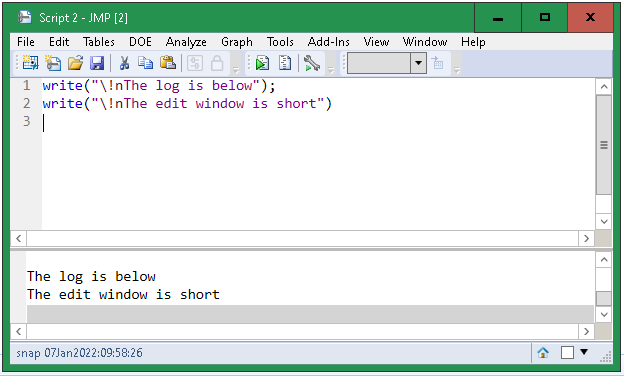Click the status bar text 'snap 07Jan2022:09:58:26'

point(79,353)
